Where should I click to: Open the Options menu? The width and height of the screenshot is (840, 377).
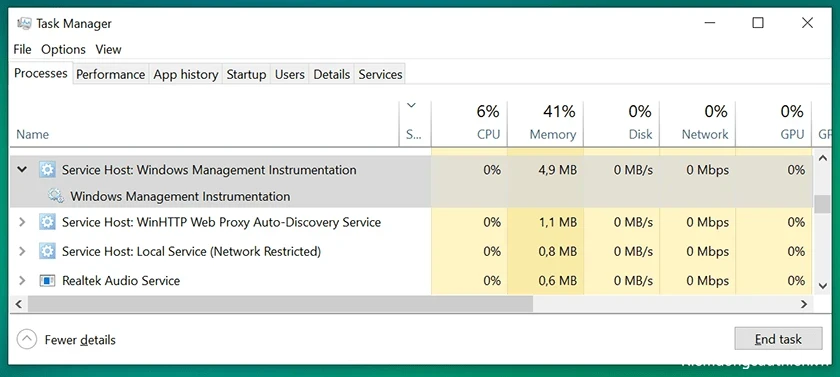pyautogui.click(x=63, y=49)
